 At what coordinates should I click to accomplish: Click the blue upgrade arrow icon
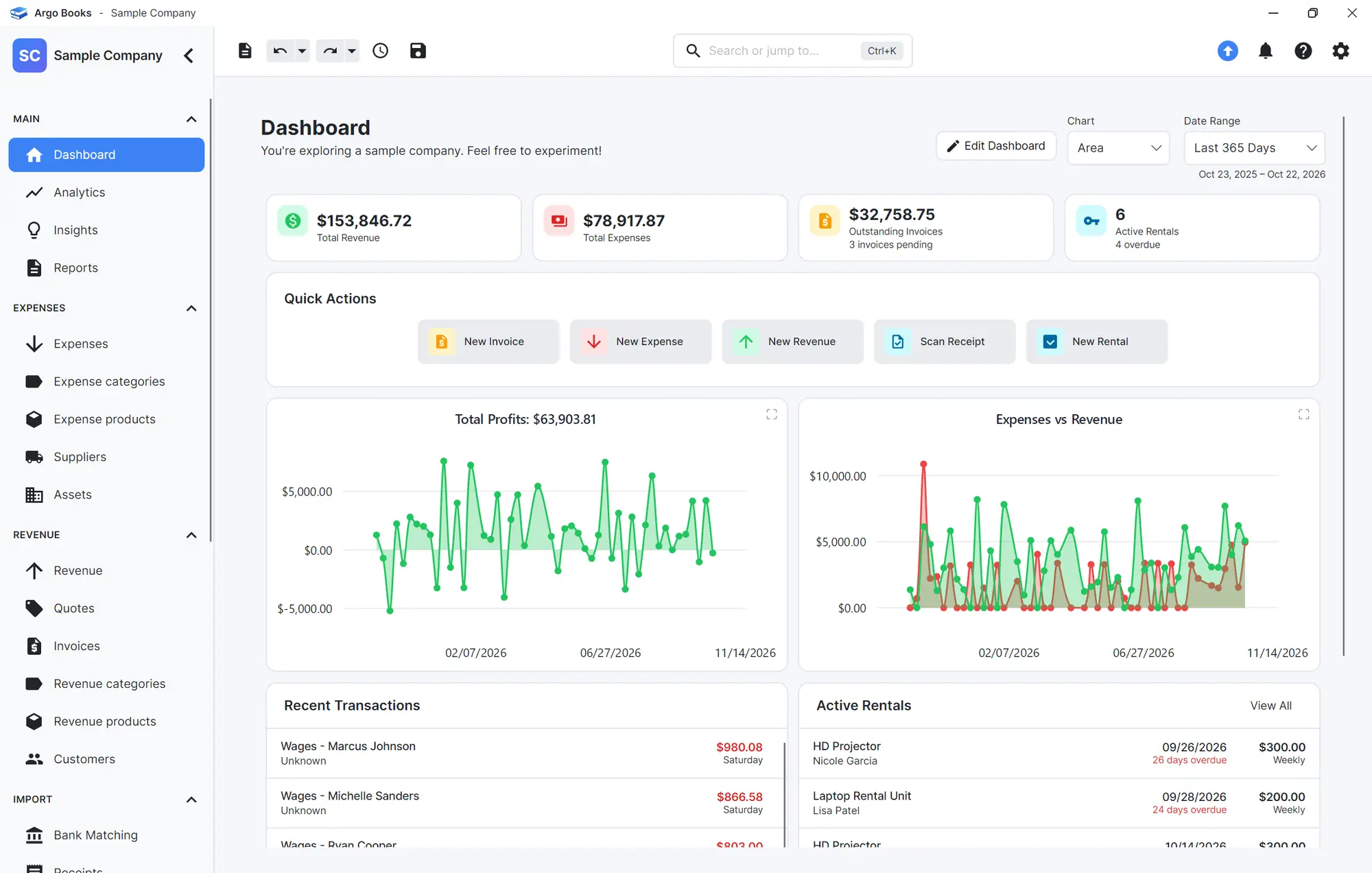tap(1227, 51)
